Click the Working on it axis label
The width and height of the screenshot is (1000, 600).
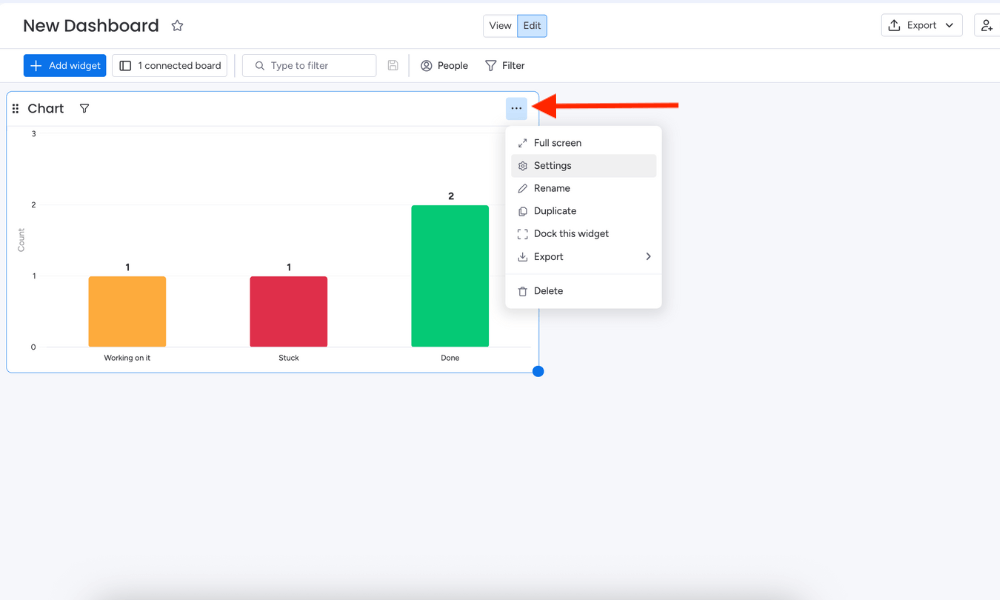[127, 358]
